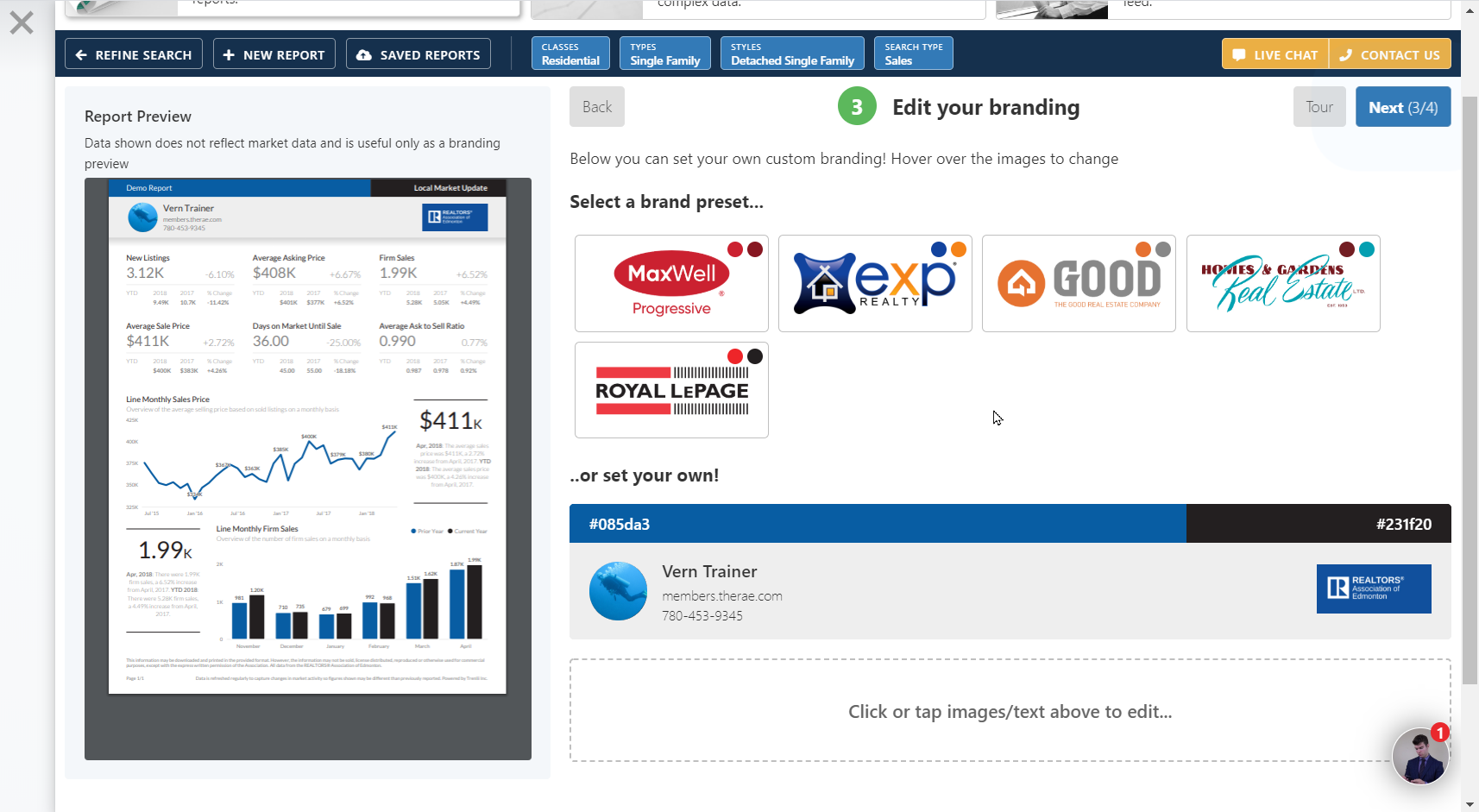
Task: Click the chat notification badge showing 1
Action: pos(1439,733)
